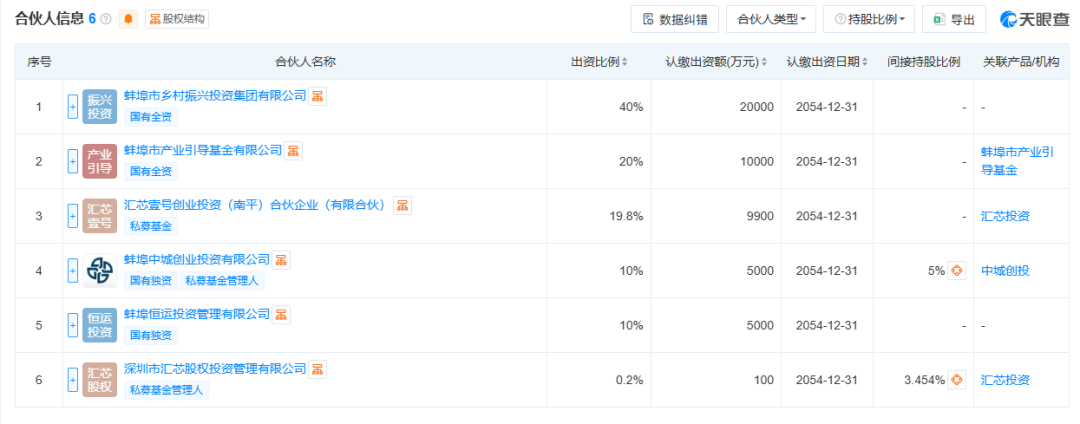Click the help icon next to 合伙人信息

[x=106, y=20]
